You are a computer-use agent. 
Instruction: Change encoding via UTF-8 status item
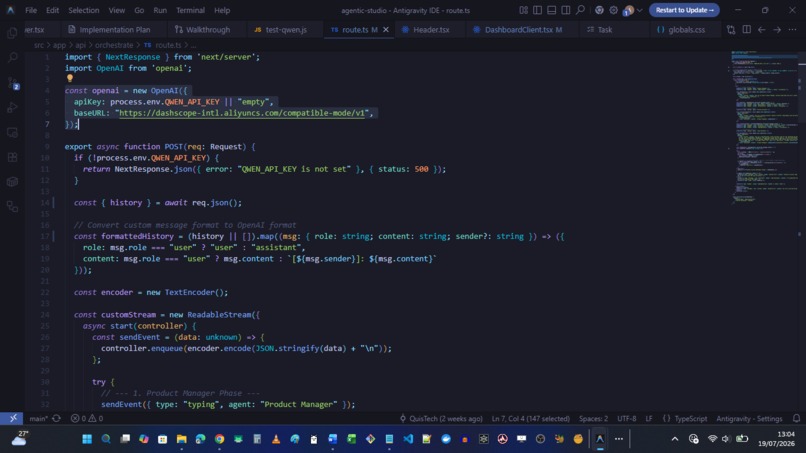(x=627, y=419)
